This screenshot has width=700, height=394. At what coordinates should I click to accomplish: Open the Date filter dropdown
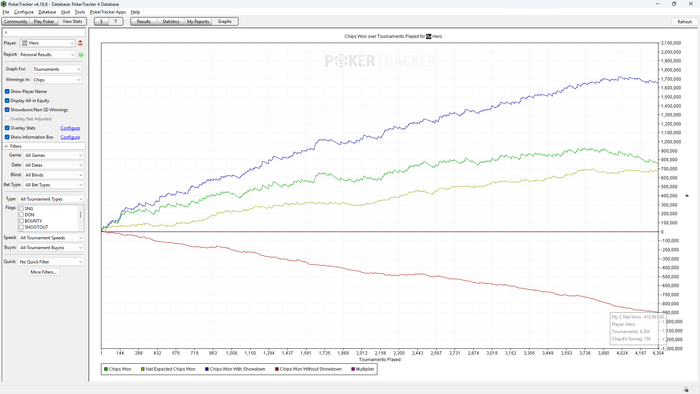(x=54, y=165)
